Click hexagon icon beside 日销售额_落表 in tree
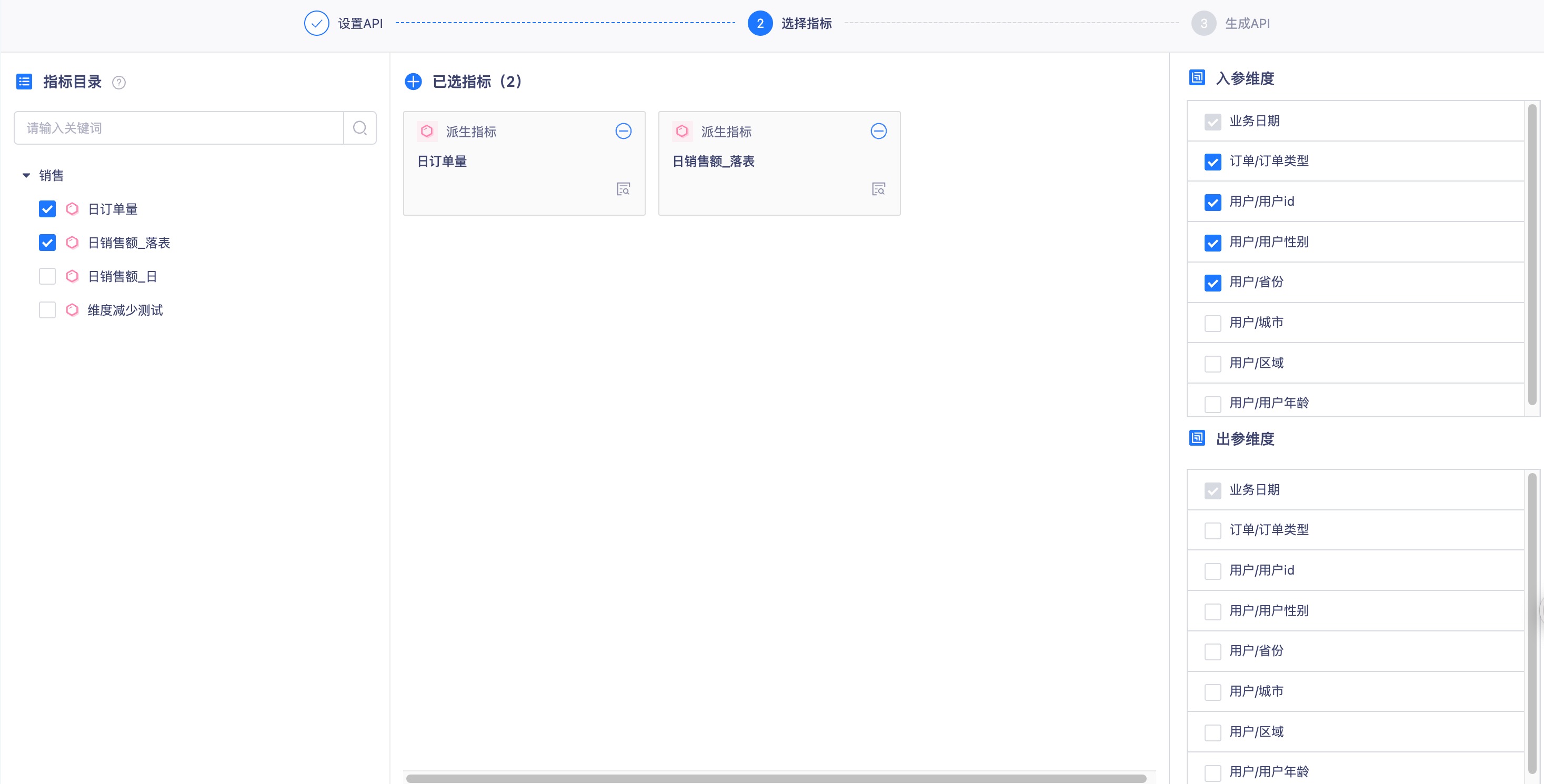Screen dimensions: 1544x784 click(x=72, y=242)
